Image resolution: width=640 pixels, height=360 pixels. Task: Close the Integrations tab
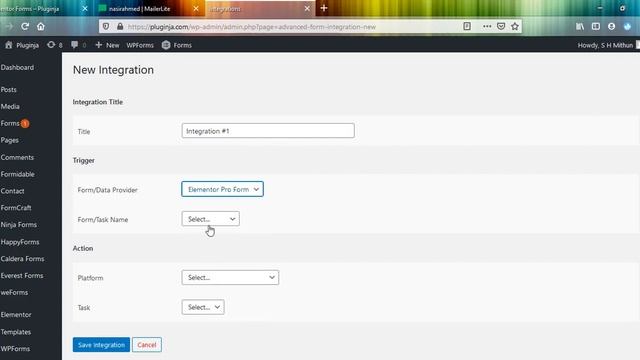307,8
